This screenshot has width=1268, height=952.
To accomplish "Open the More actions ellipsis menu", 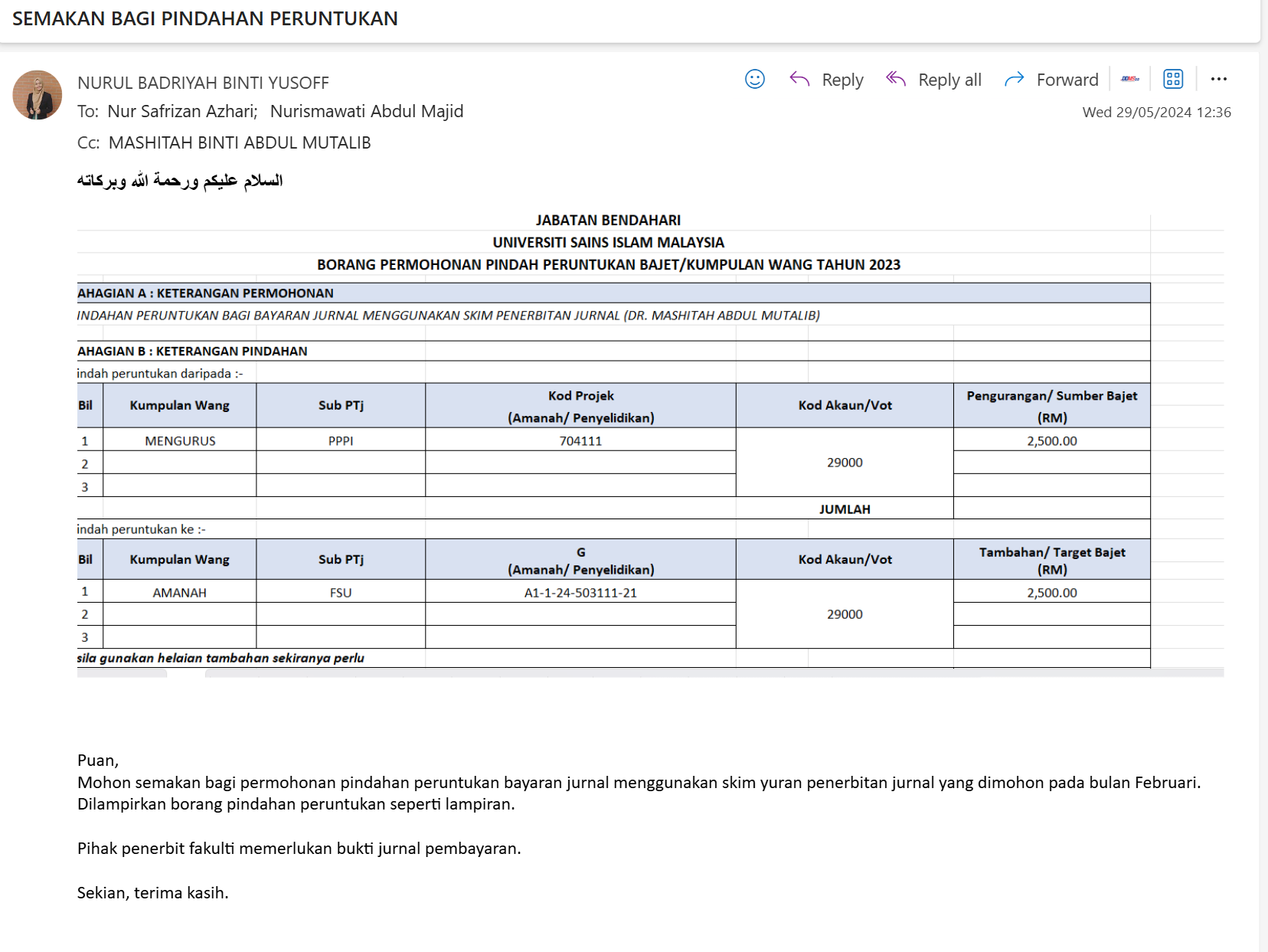I will point(1219,79).
